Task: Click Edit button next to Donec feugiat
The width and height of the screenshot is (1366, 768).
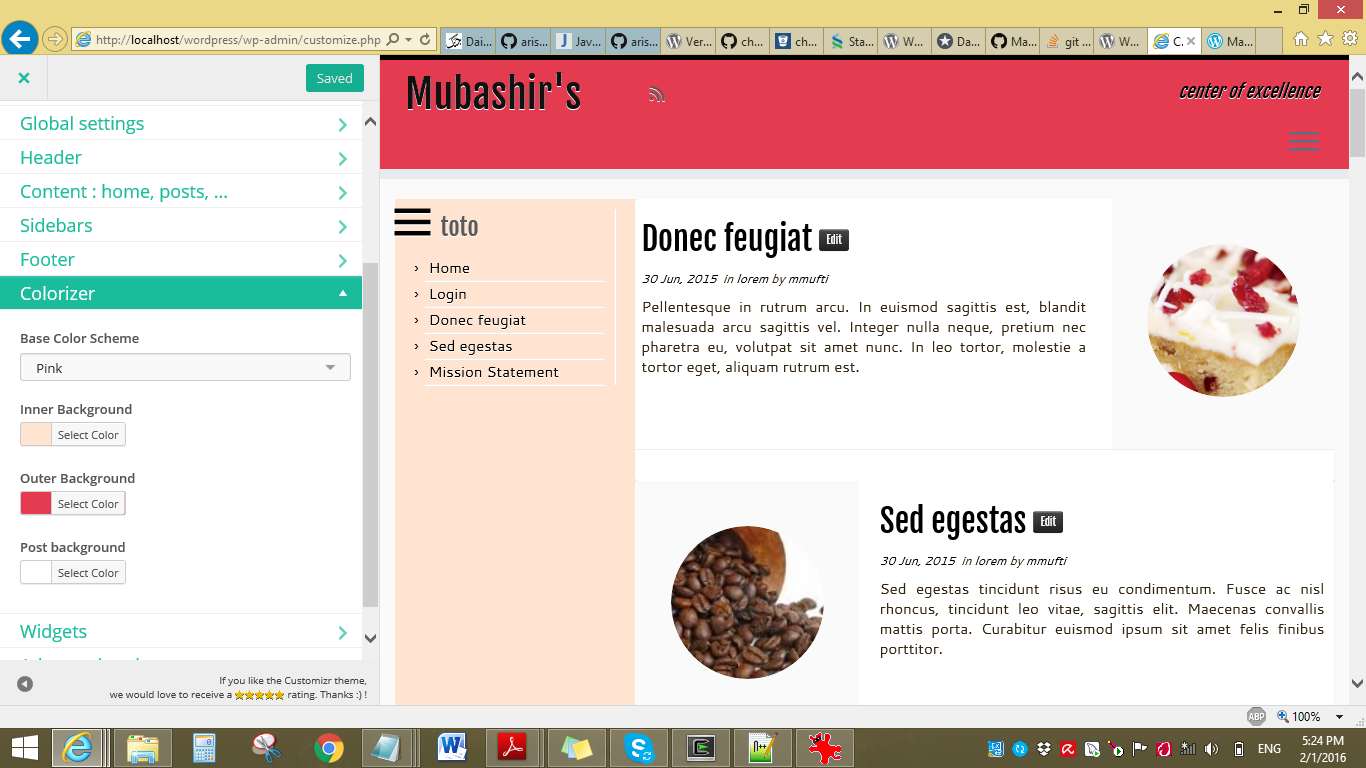Action: click(834, 240)
